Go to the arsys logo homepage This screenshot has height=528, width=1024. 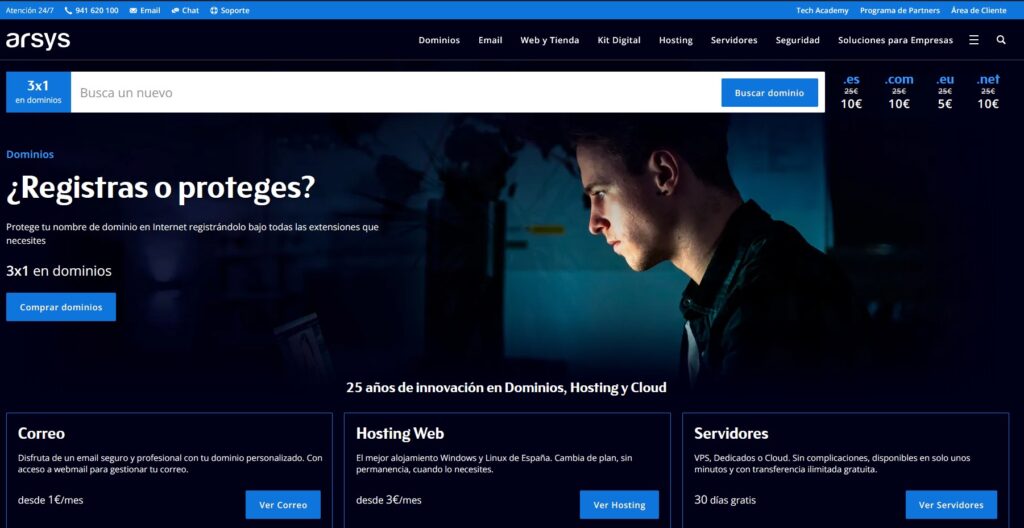[38, 41]
